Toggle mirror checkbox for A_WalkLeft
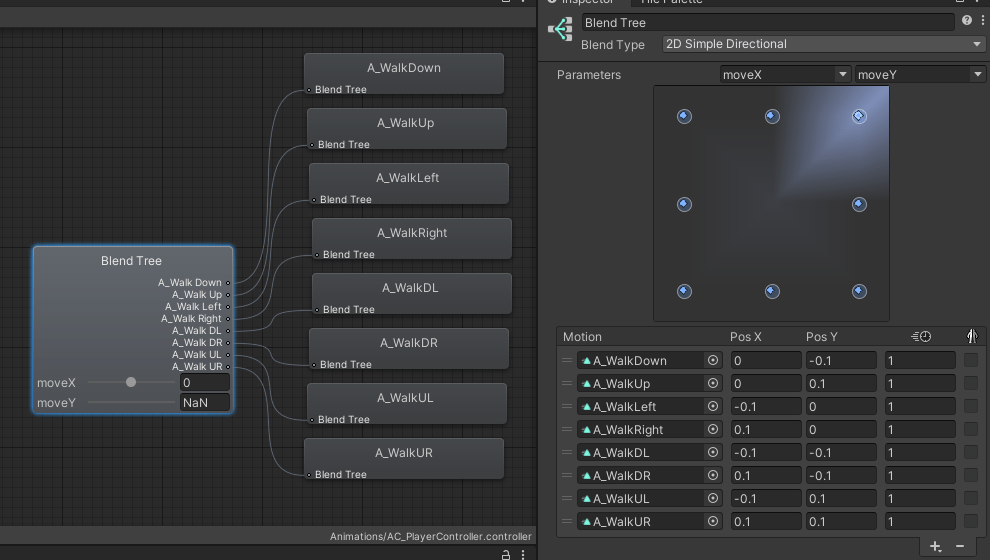The height and width of the screenshot is (560, 990). tap(971, 406)
